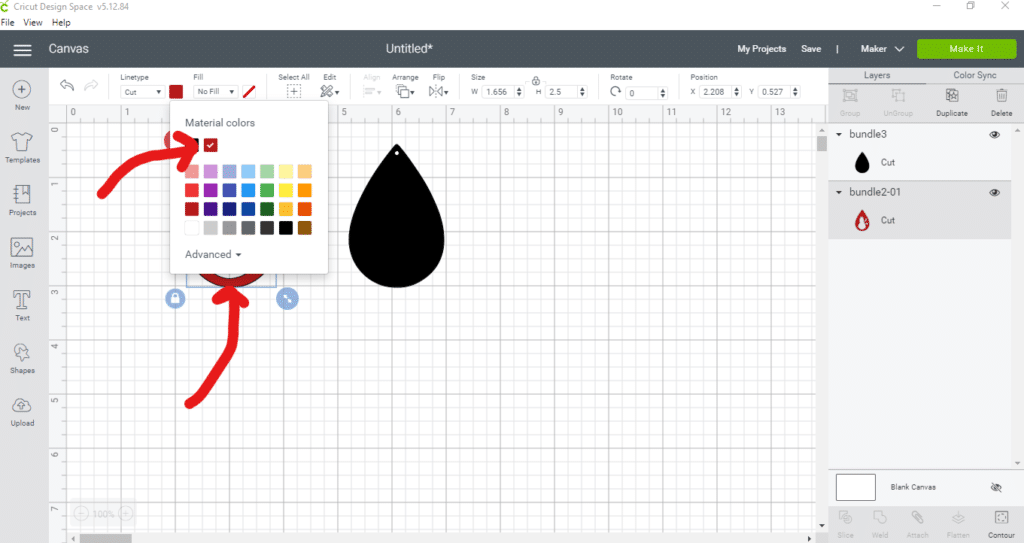The width and height of the screenshot is (1024, 543).
Task: Open the Upload tool in sidebar
Action: [22, 408]
